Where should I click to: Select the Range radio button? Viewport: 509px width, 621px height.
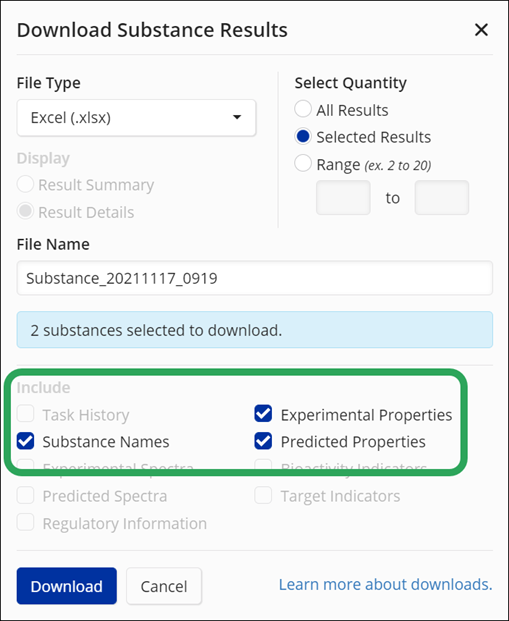(303, 163)
